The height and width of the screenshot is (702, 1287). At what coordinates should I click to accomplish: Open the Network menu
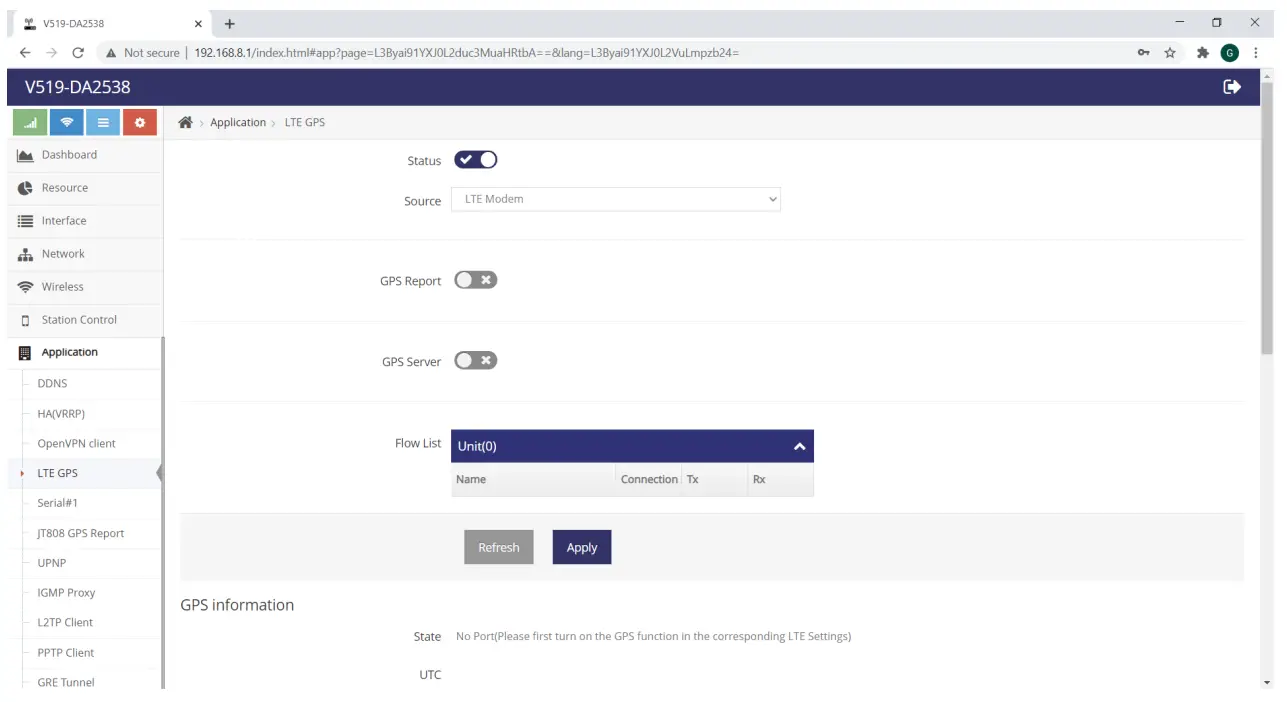pos(85,254)
